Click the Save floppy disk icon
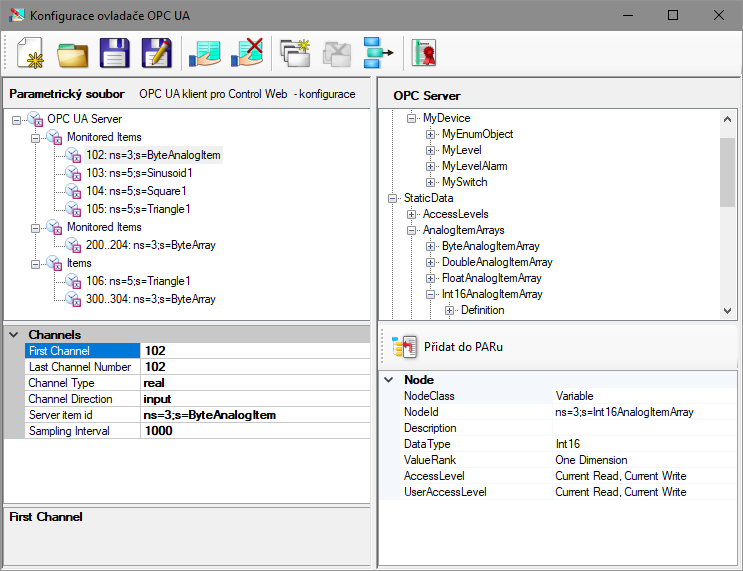The image size is (743, 571). click(x=114, y=52)
